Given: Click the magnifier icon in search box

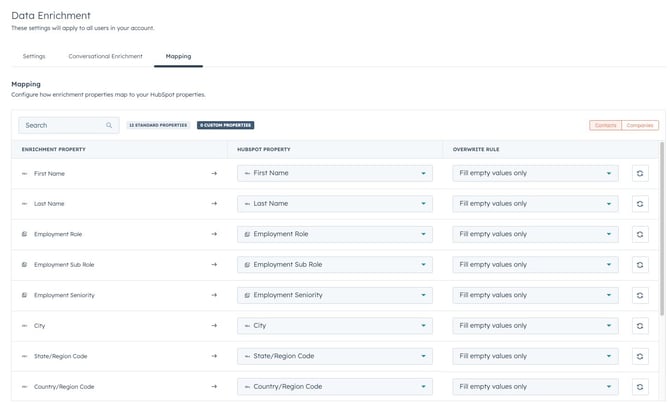Looking at the screenshot, I should (109, 126).
